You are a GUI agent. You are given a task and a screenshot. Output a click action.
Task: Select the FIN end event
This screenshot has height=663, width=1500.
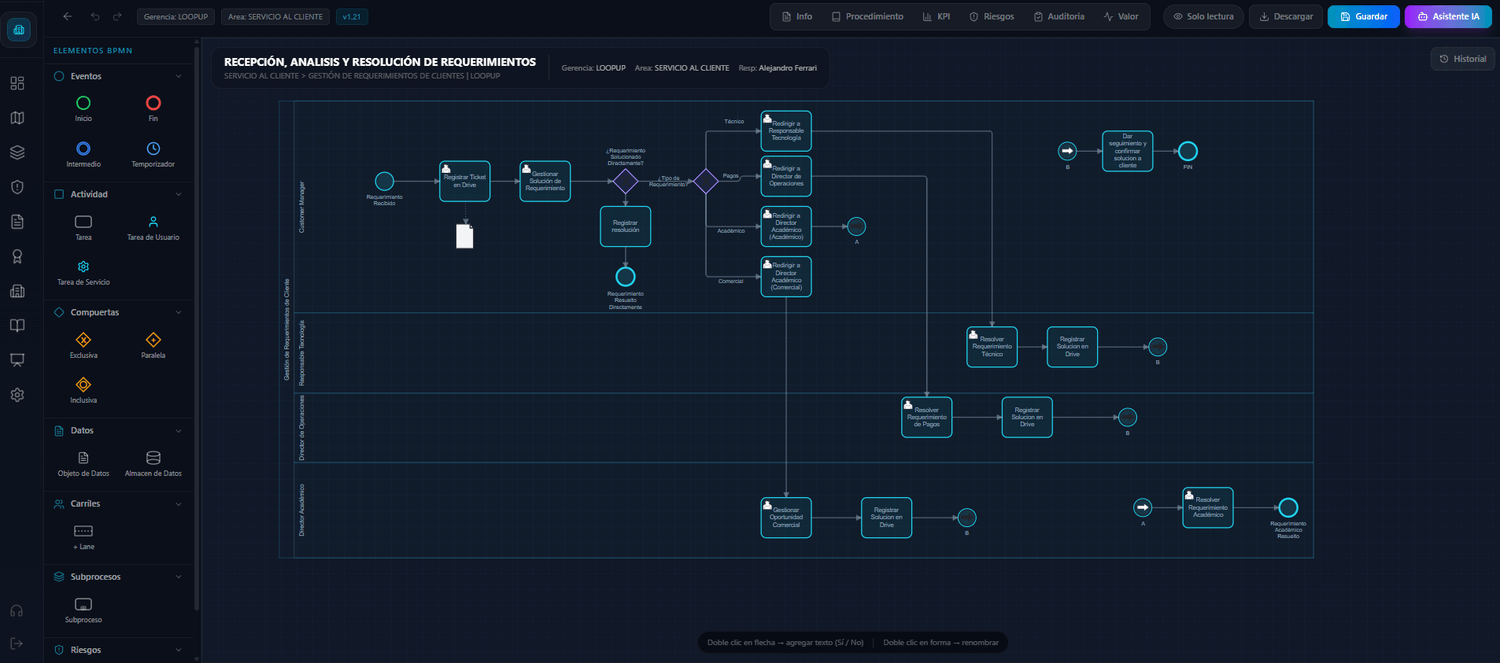1187,151
